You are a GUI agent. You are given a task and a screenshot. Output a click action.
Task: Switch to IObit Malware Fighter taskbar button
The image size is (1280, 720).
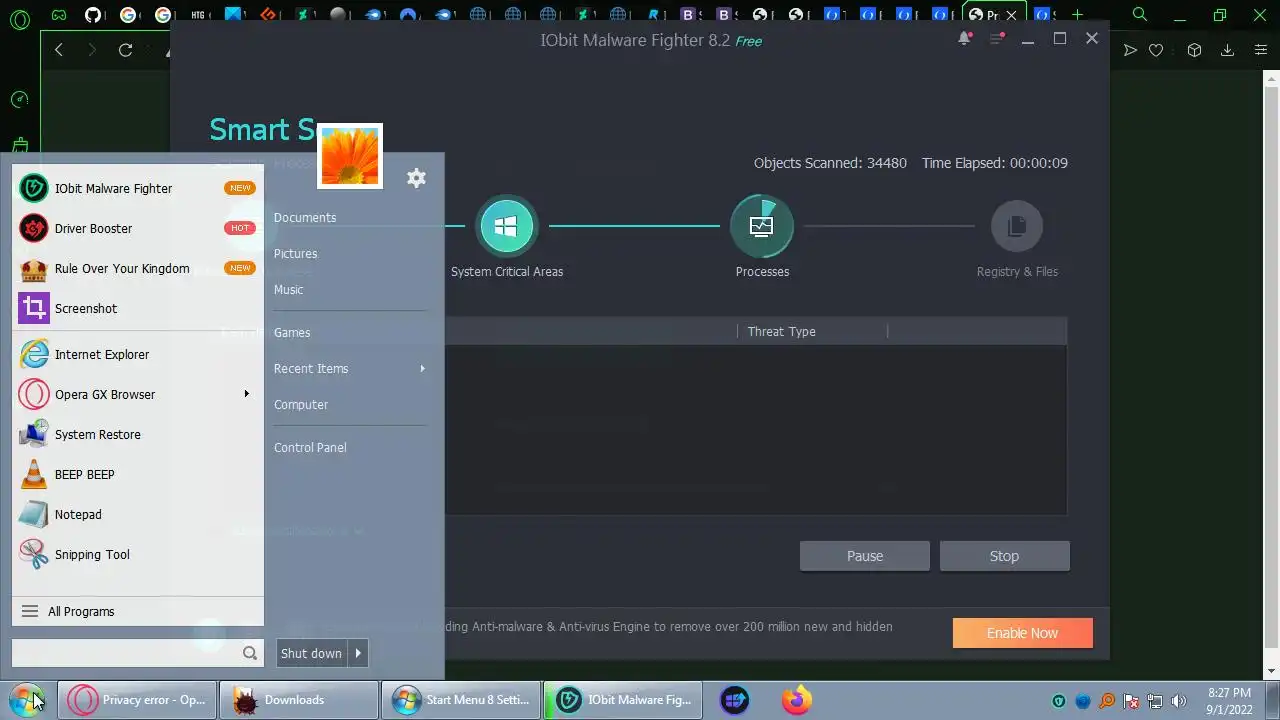coord(624,700)
